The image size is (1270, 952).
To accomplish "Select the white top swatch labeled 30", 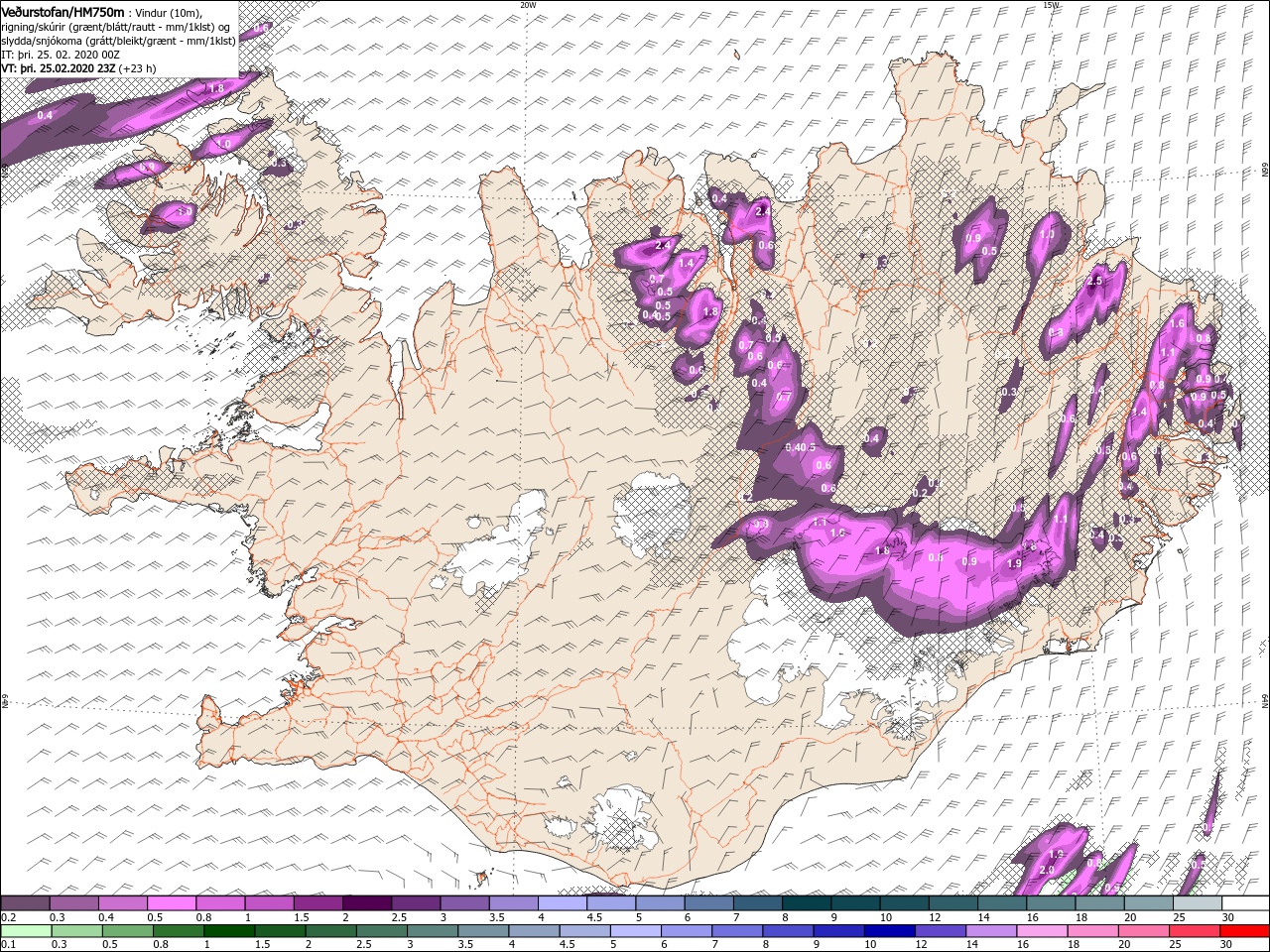I will [x=1245, y=903].
